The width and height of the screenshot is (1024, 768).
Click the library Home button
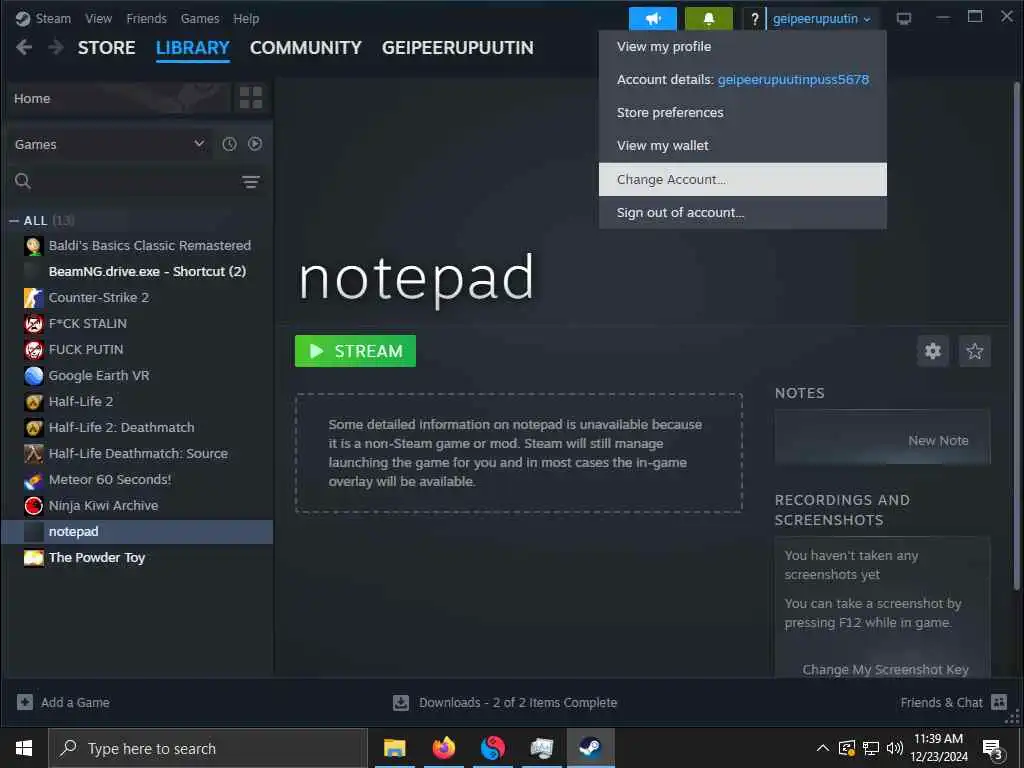pyautogui.click(x=119, y=98)
